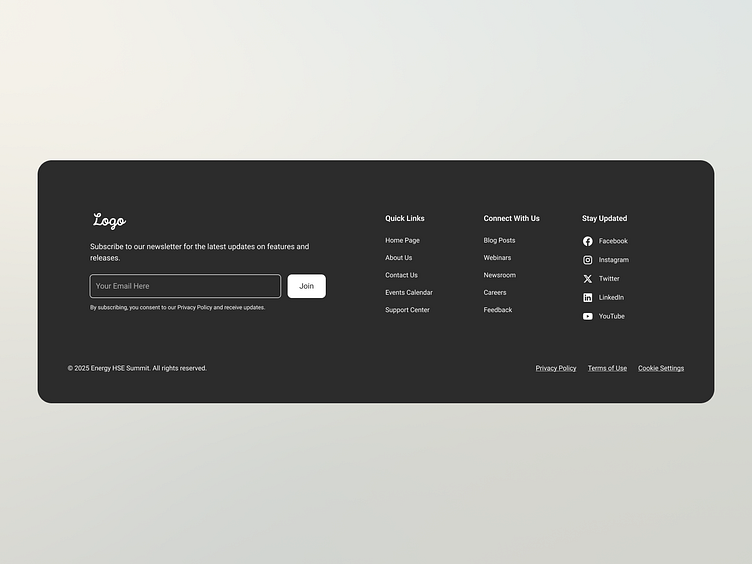Click the cursive Logo in footer

[109, 221]
